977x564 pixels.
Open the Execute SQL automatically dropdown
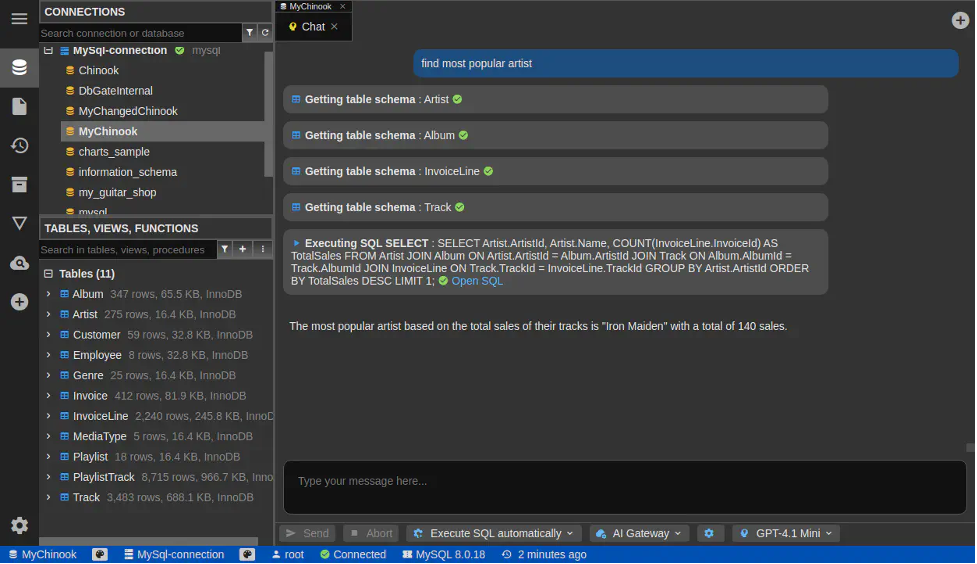click(494, 533)
